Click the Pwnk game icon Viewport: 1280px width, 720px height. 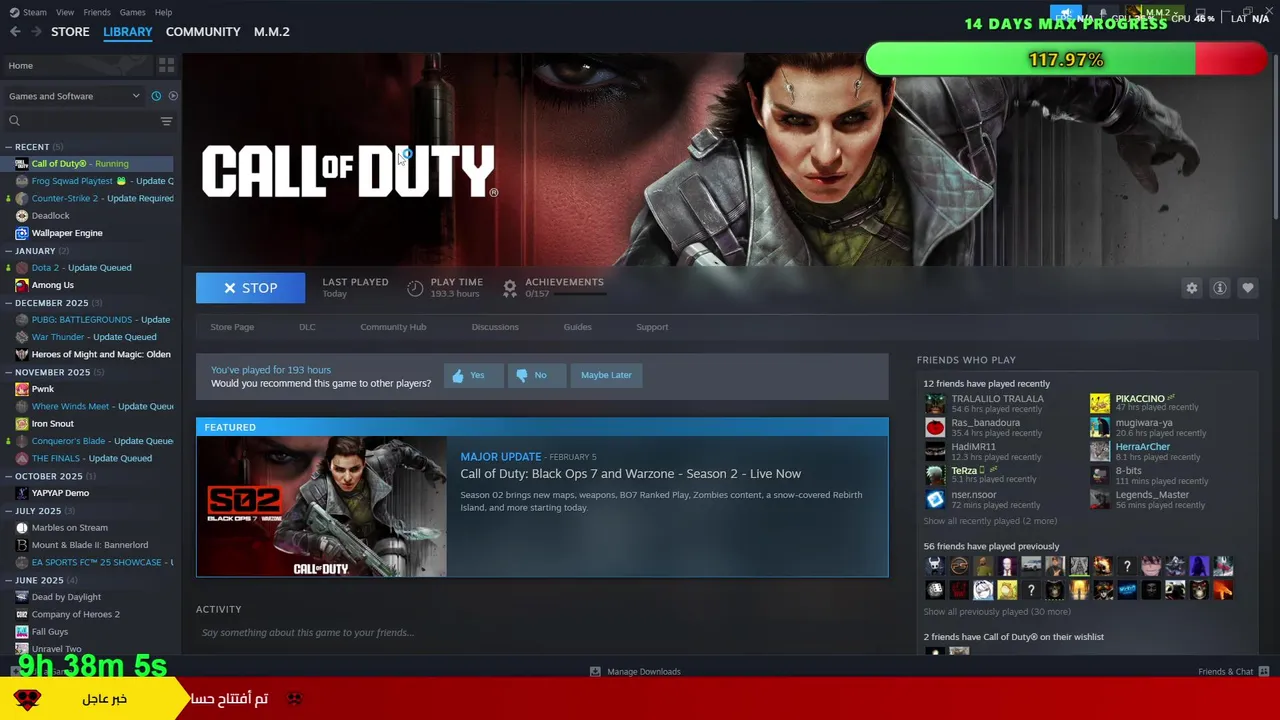22,389
